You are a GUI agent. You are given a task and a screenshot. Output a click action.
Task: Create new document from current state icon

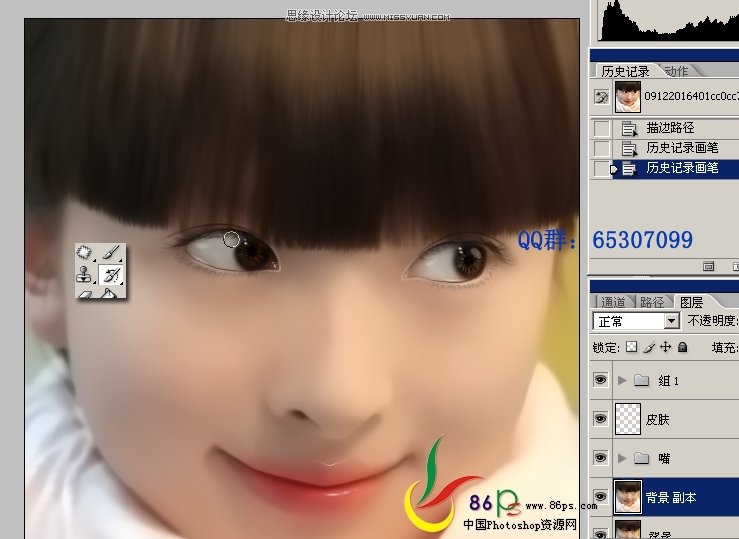(x=708, y=267)
